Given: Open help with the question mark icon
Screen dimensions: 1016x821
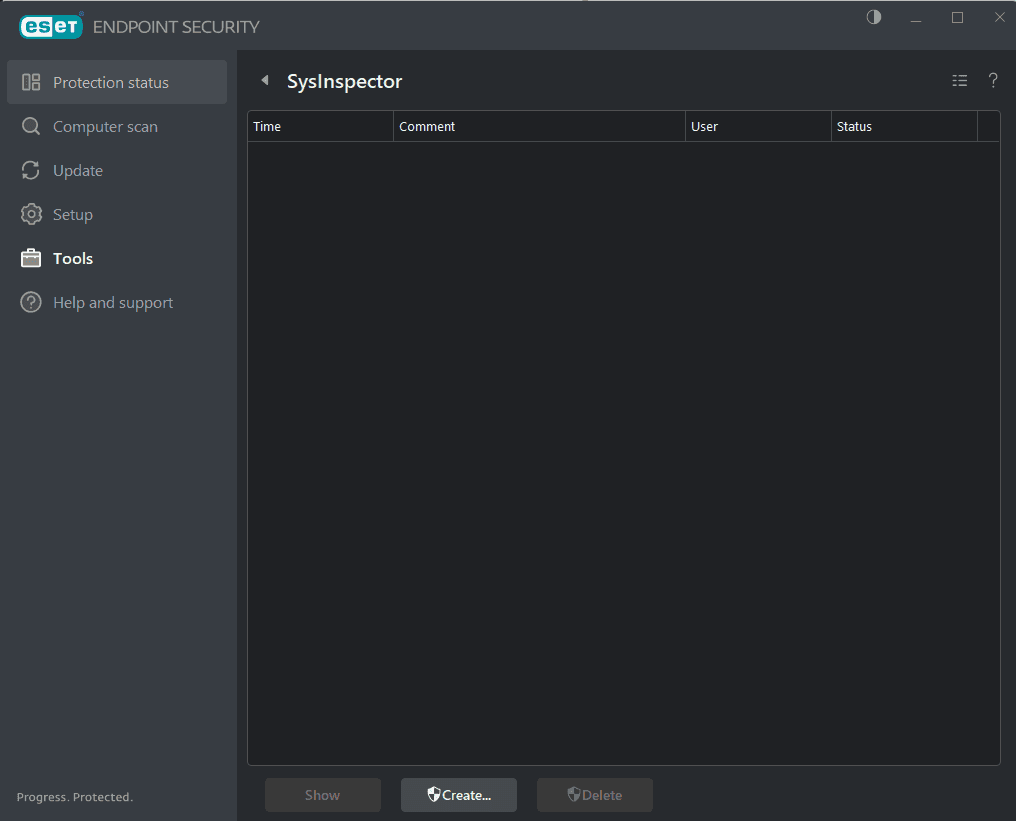Looking at the screenshot, I should pos(993,80).
